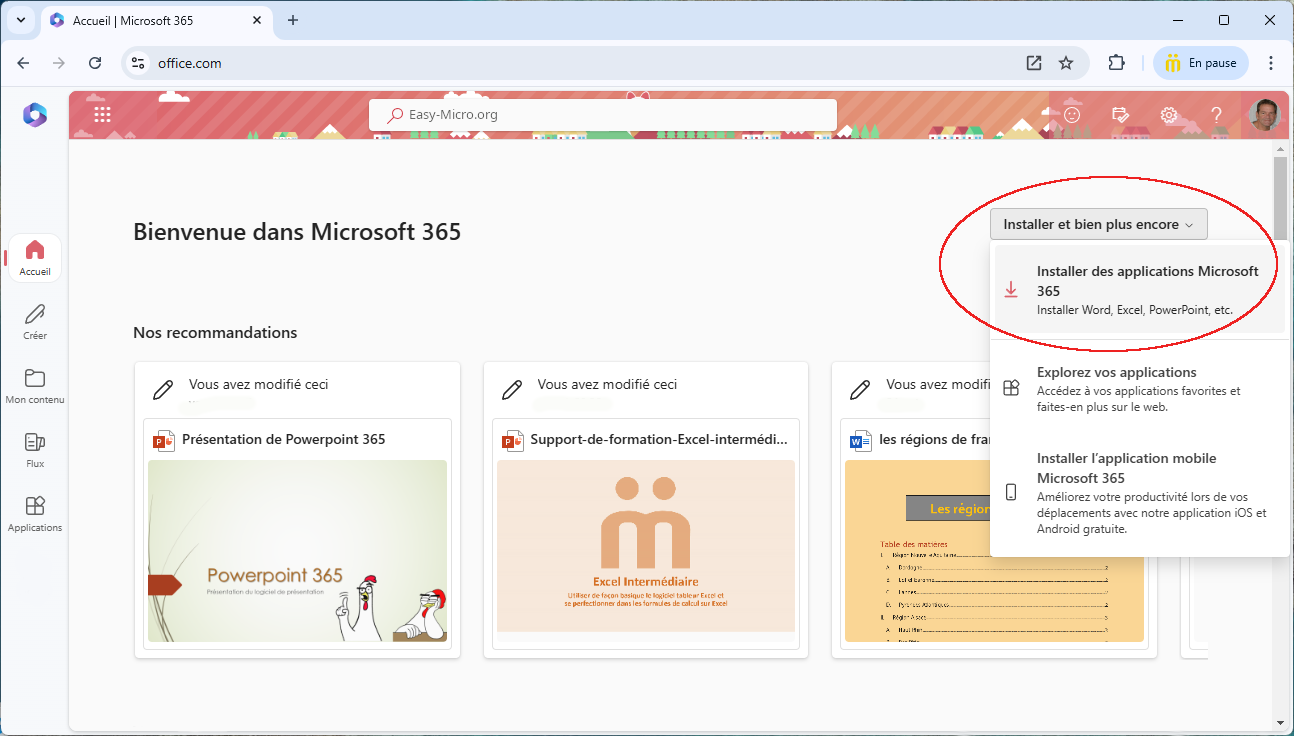This screenshot has height=736, width=1294.
Task: Click the Nos recommandations heading
Action: pyautogui.click(x=215, y=332)
